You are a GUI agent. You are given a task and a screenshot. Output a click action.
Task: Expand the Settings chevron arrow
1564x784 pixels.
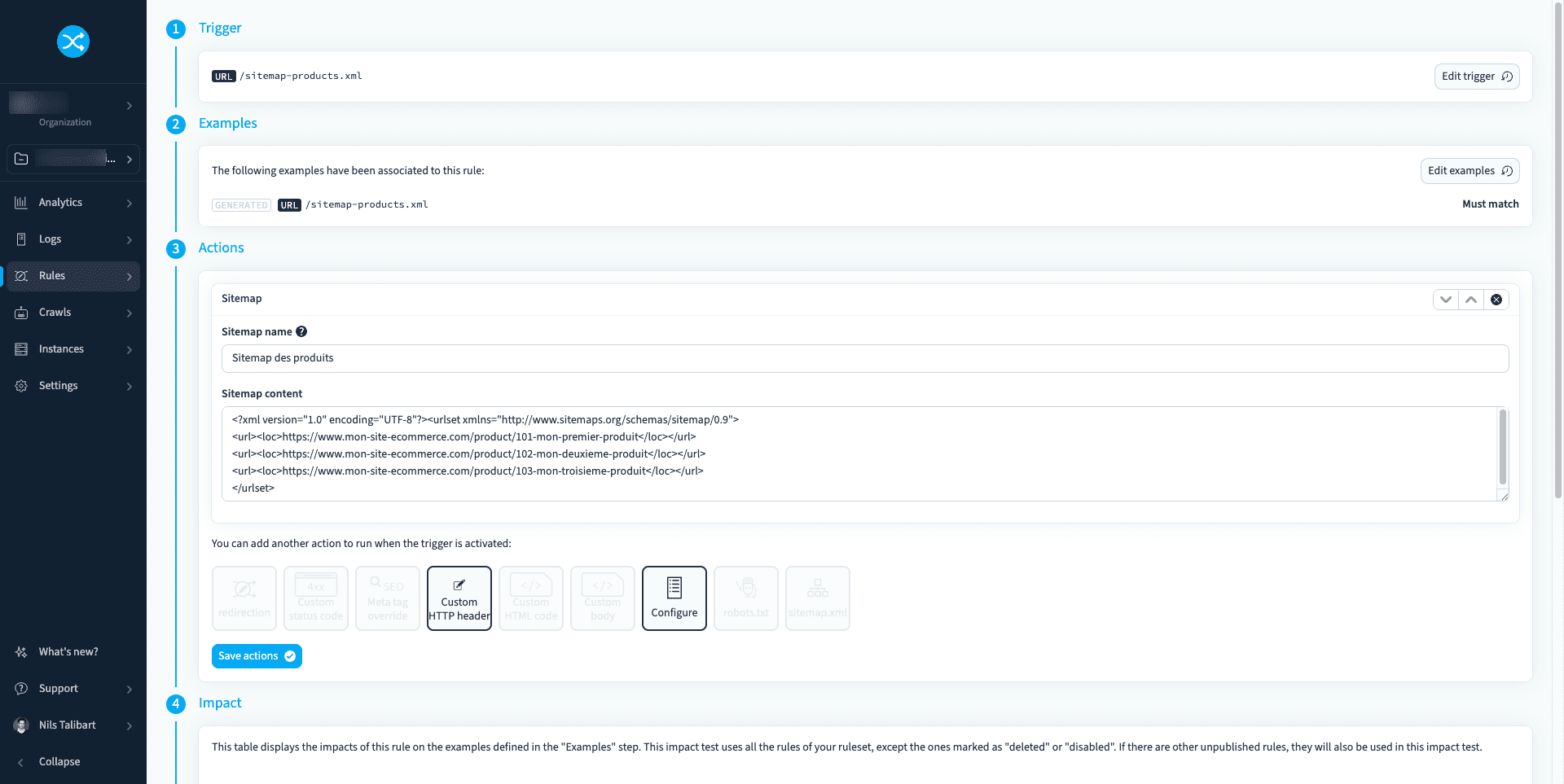tap(130, 387)
